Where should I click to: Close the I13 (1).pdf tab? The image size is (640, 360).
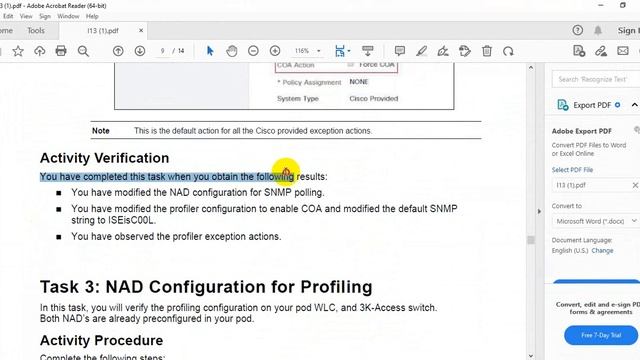pos(141,30)
